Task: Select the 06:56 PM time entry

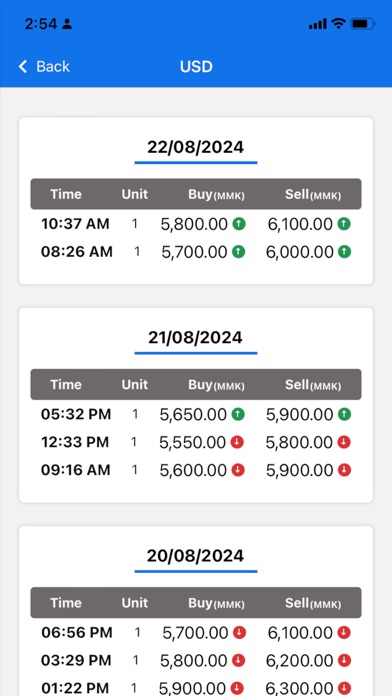Action: (77, 632)
